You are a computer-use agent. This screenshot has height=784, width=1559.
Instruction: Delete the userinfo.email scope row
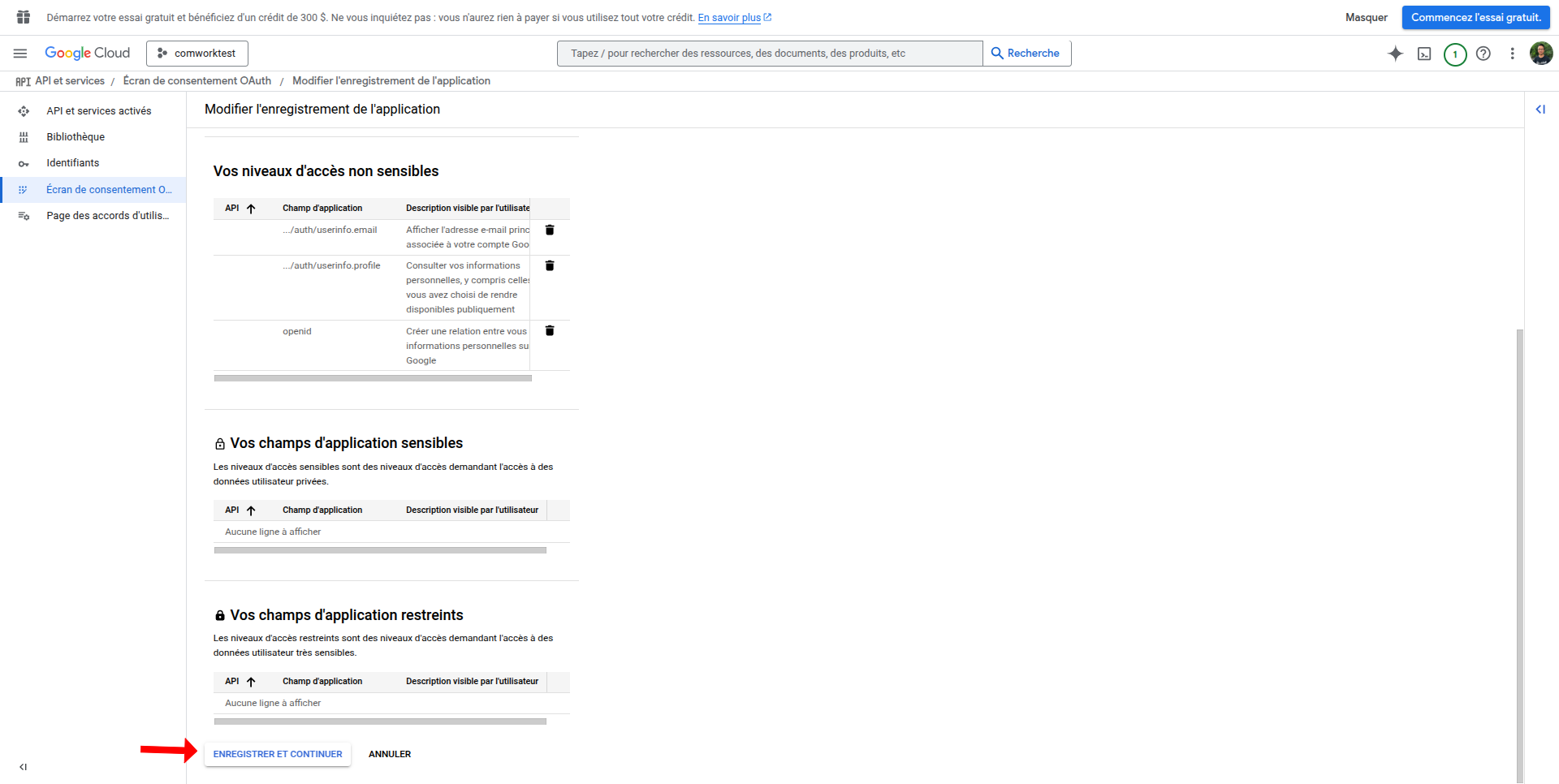pyautogui.click(x=550, y=230)
